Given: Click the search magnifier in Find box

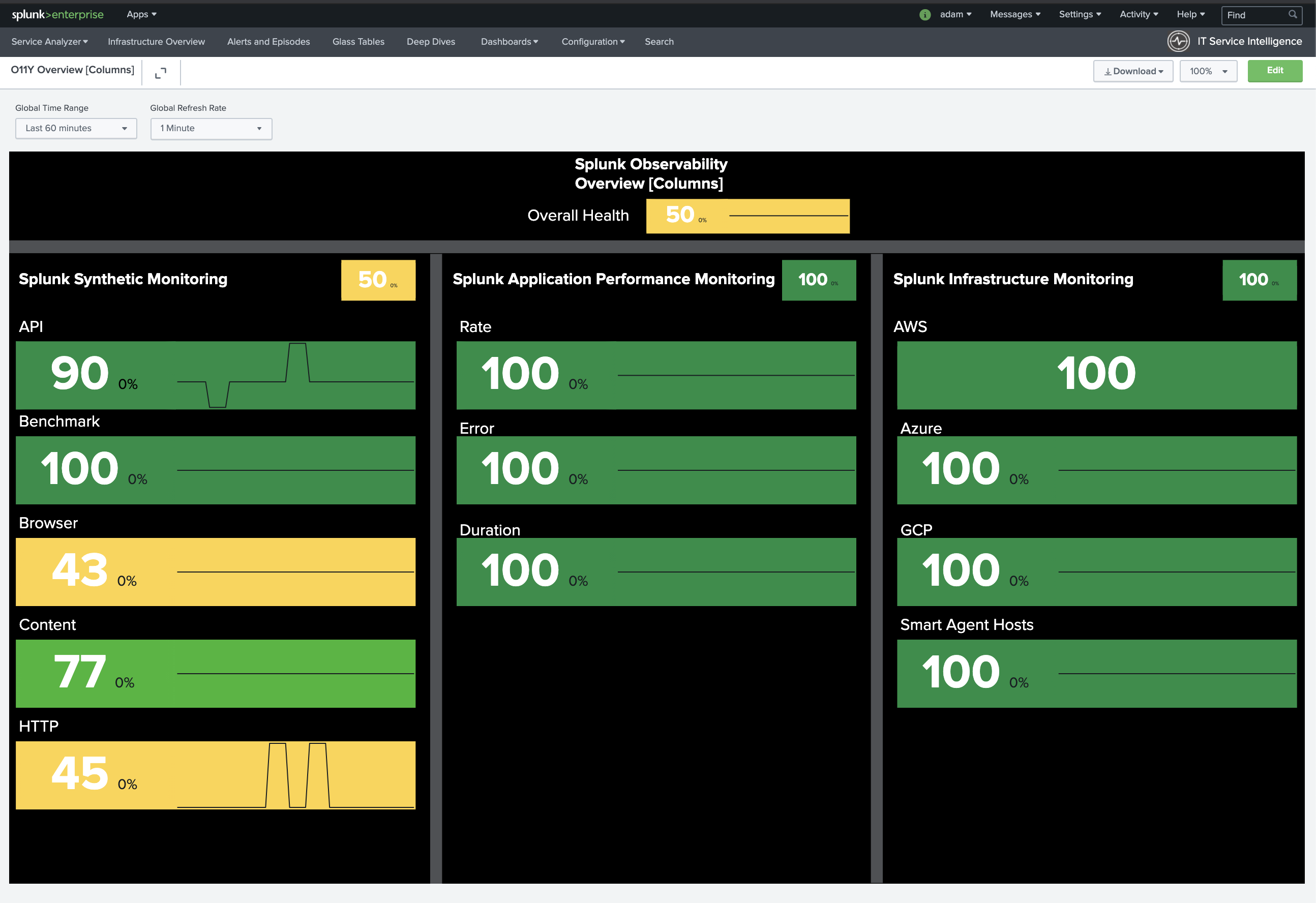Looking at the screenshot, I should 1292,15.
